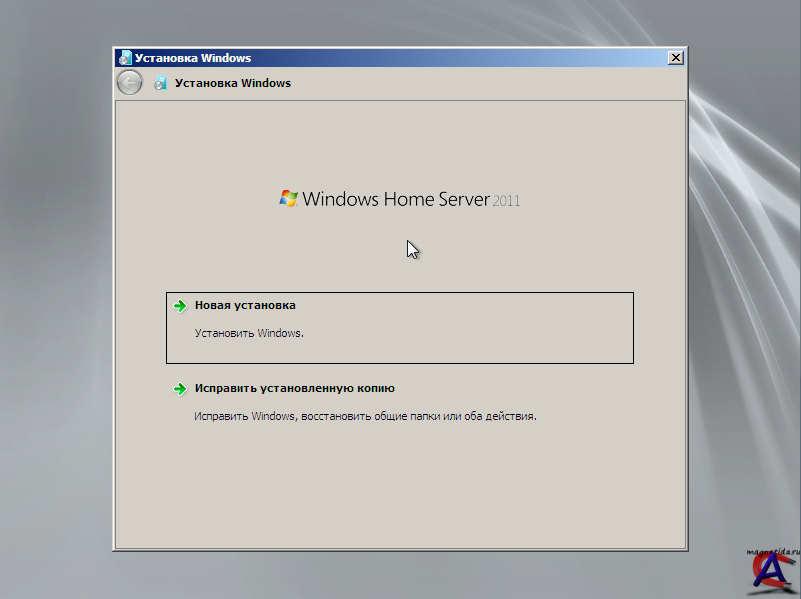801x599 pixels.
Task: Click the Установить Windows. description text
Action: [249, 333]
